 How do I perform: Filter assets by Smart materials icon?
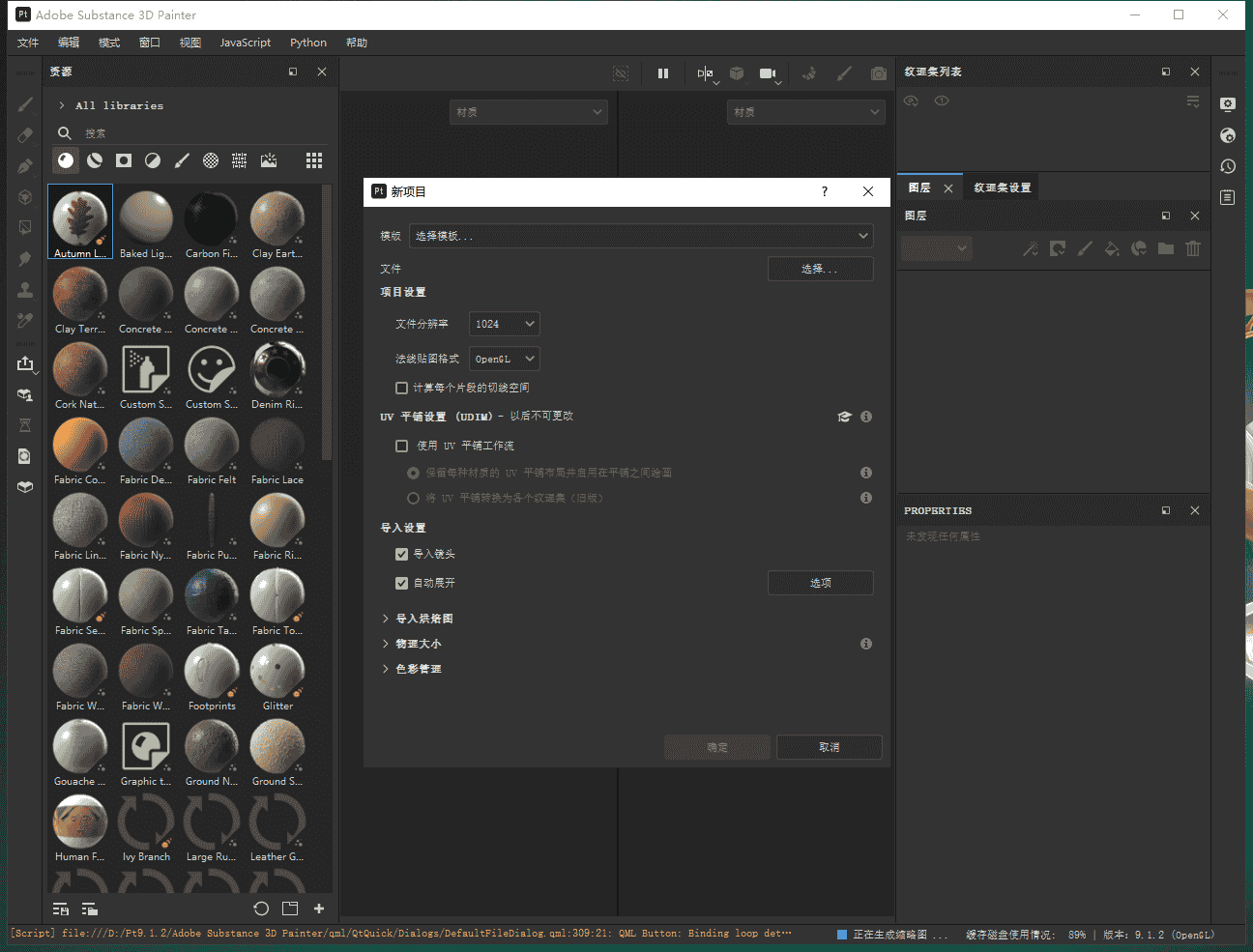pyautogui.click(x=95, y=160)
